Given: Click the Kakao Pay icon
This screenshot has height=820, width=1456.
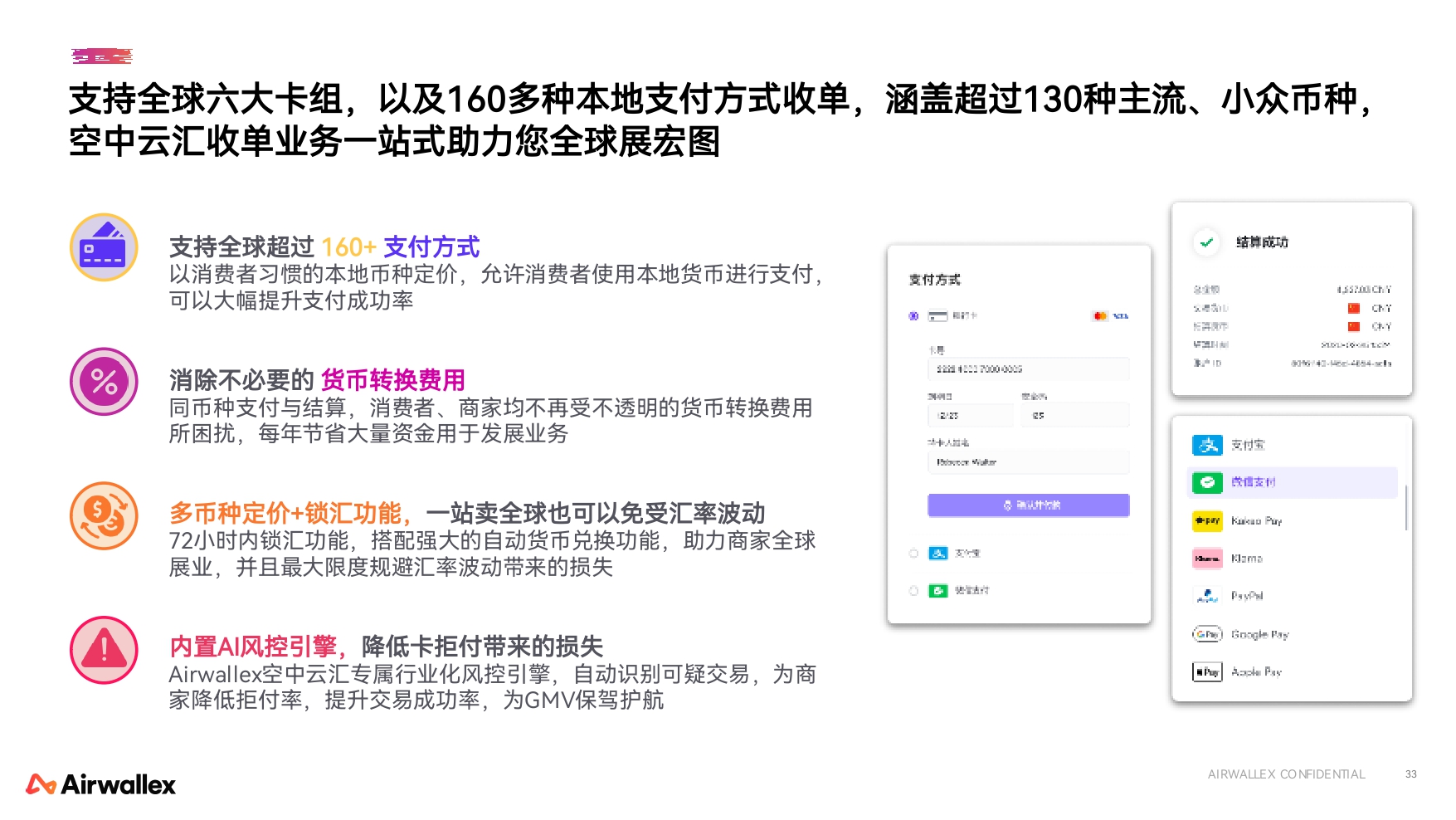Looking at the screenshot, I should [1208, 520].
